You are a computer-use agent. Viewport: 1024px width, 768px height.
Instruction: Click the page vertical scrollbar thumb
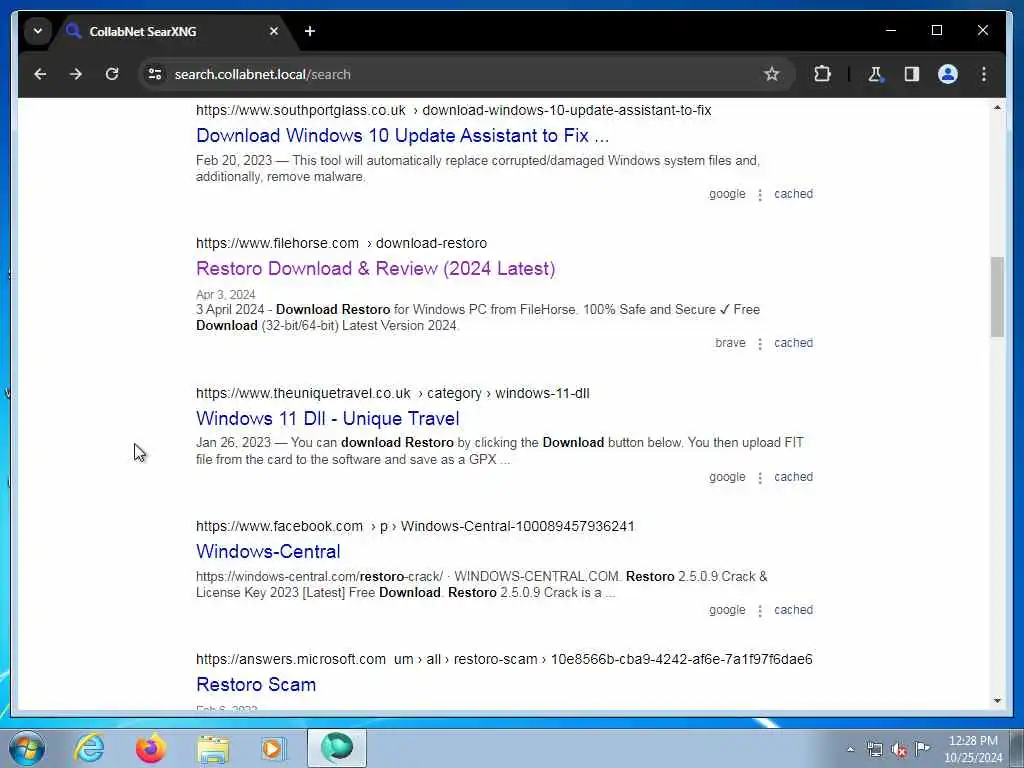[x=997, y=297]
